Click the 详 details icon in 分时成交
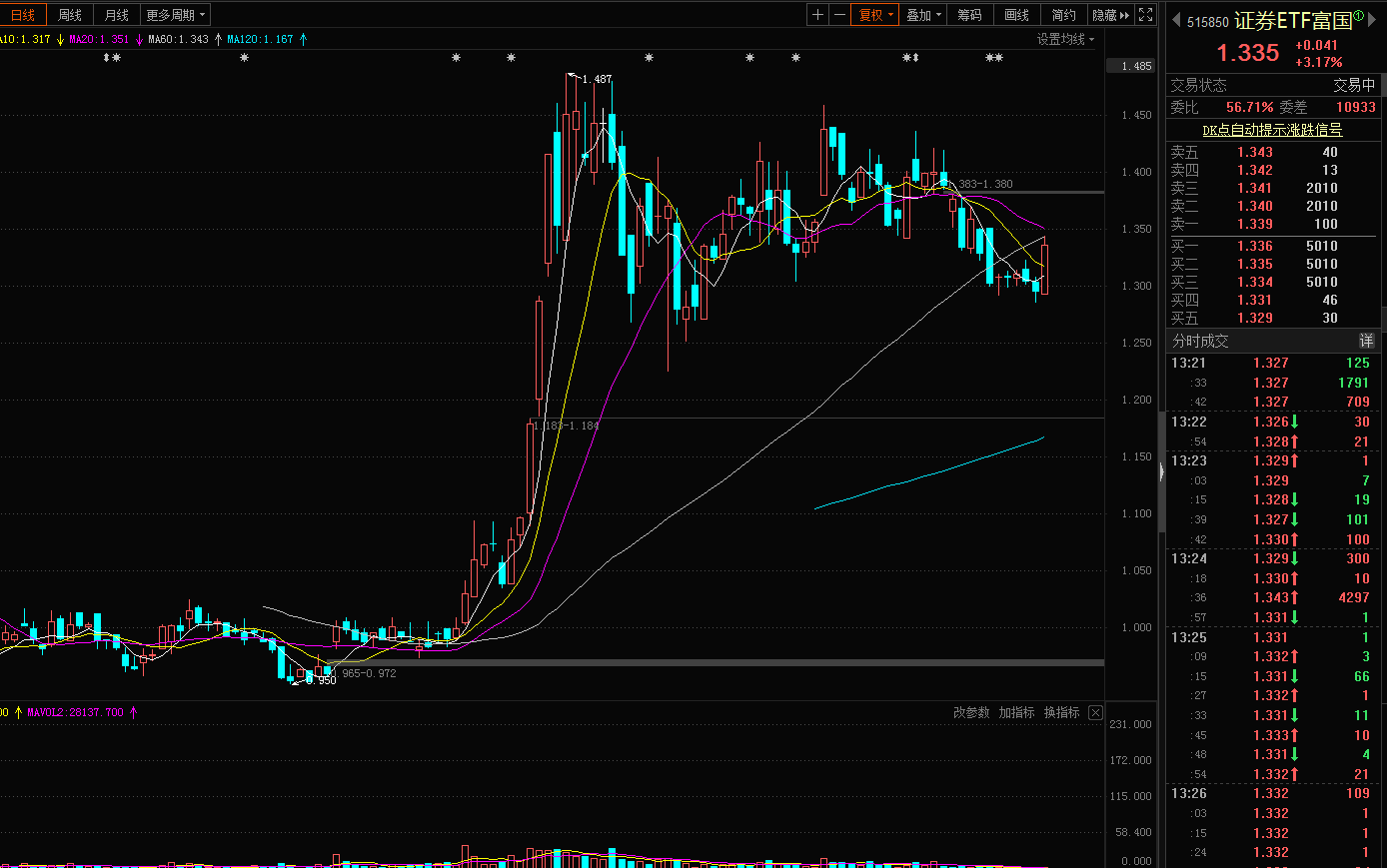The height and width of the screenshot is (868, 1387). [1366, 341]
